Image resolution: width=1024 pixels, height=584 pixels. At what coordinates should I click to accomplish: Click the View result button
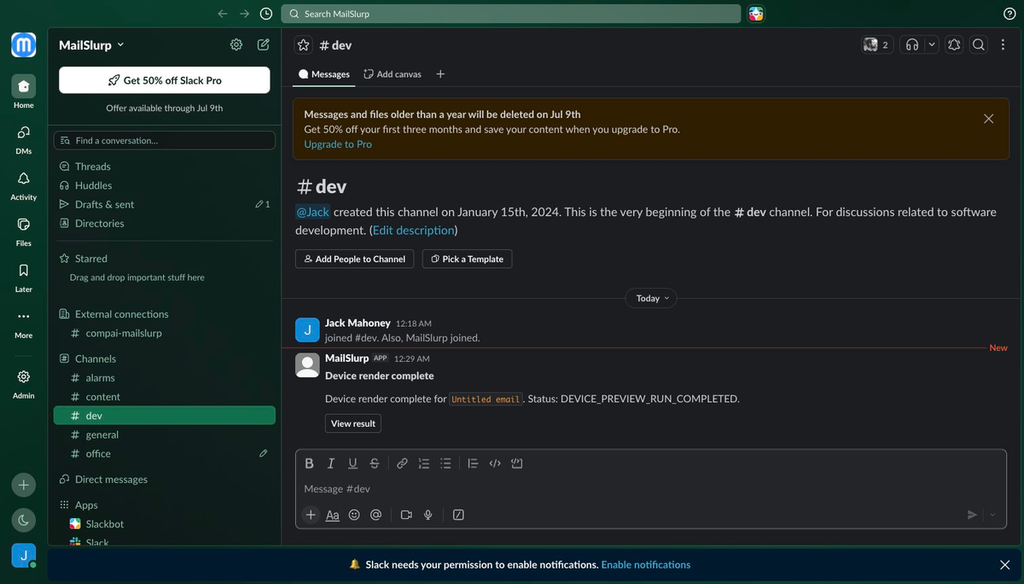click(x=353, y=423)
